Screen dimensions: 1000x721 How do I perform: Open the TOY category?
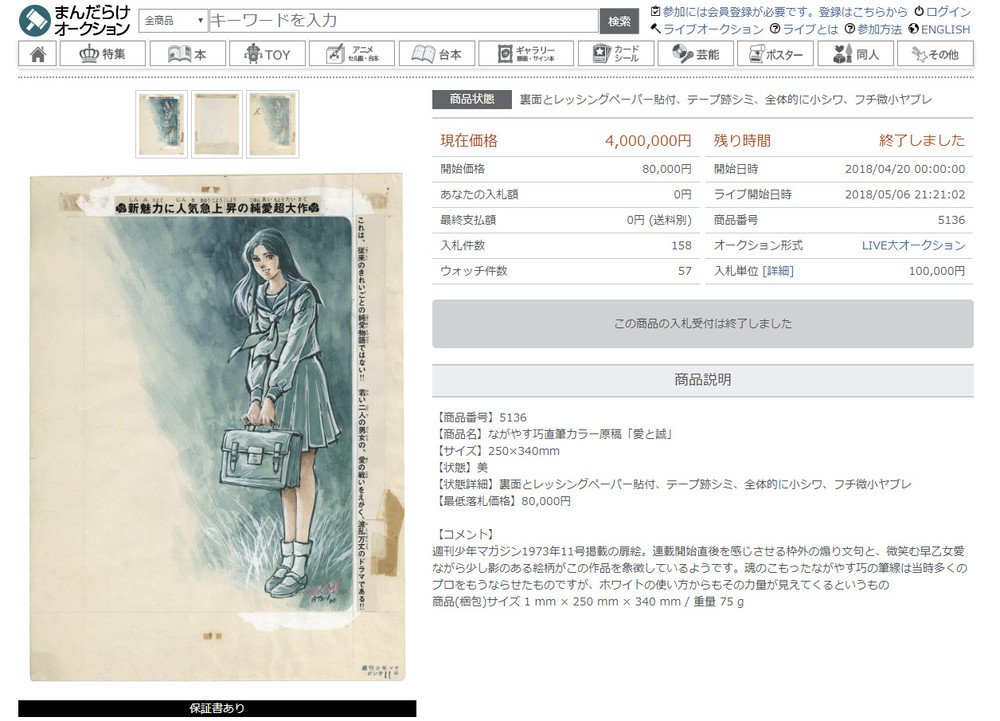pos(267,54)
